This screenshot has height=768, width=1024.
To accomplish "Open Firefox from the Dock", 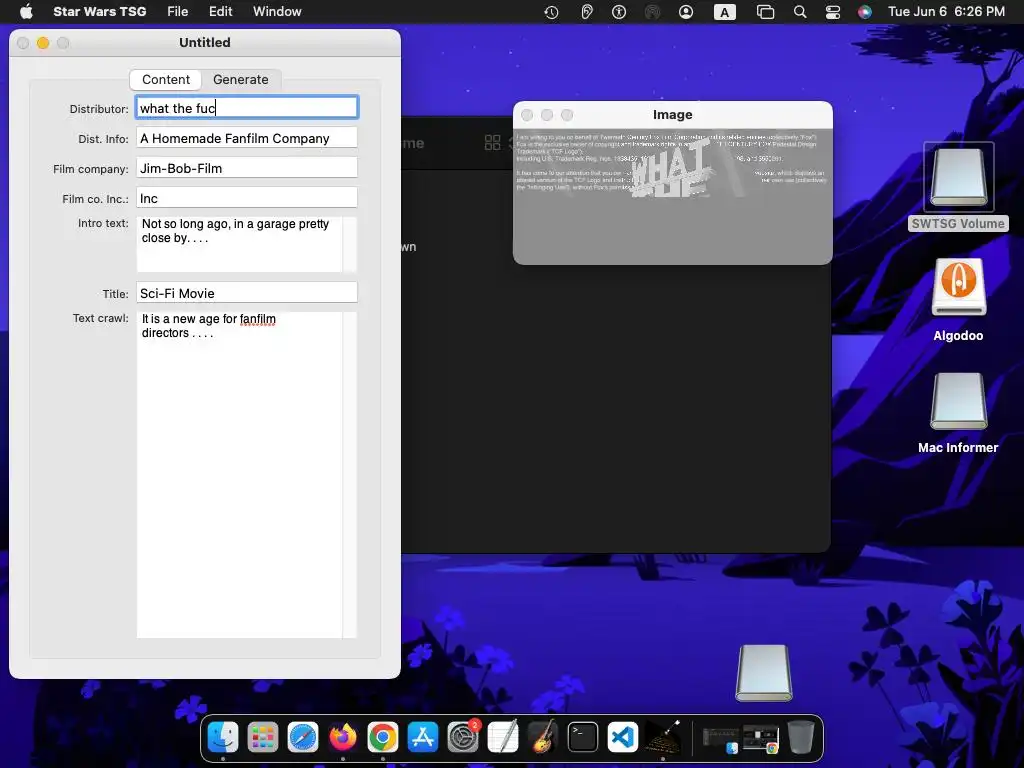I will (343, 737).
